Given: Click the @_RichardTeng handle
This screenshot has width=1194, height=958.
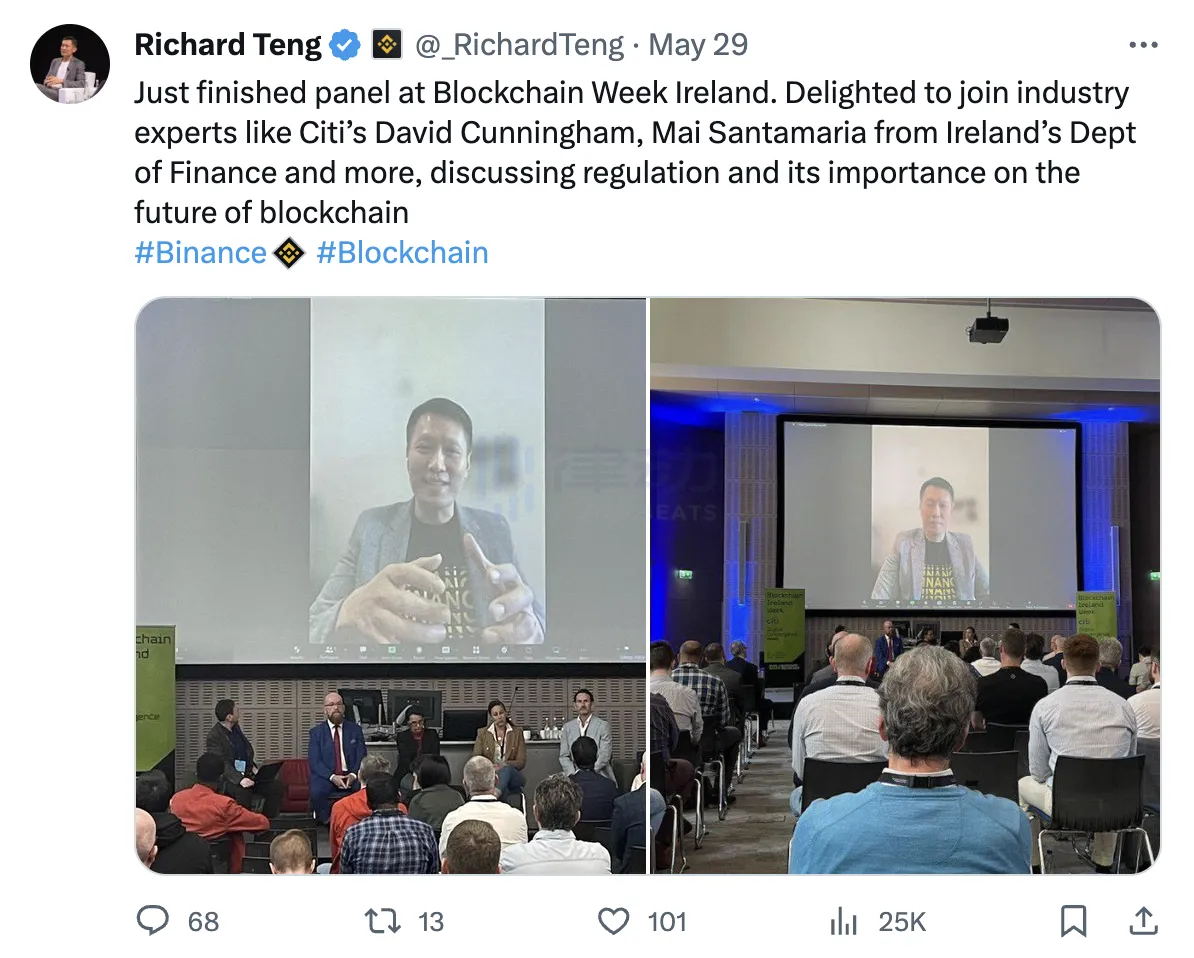Looking at the screenshot, I should 518,45.
